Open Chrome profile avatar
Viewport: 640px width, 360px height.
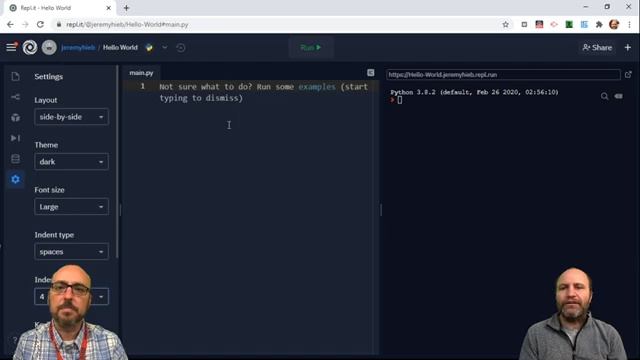coord(614,24)
